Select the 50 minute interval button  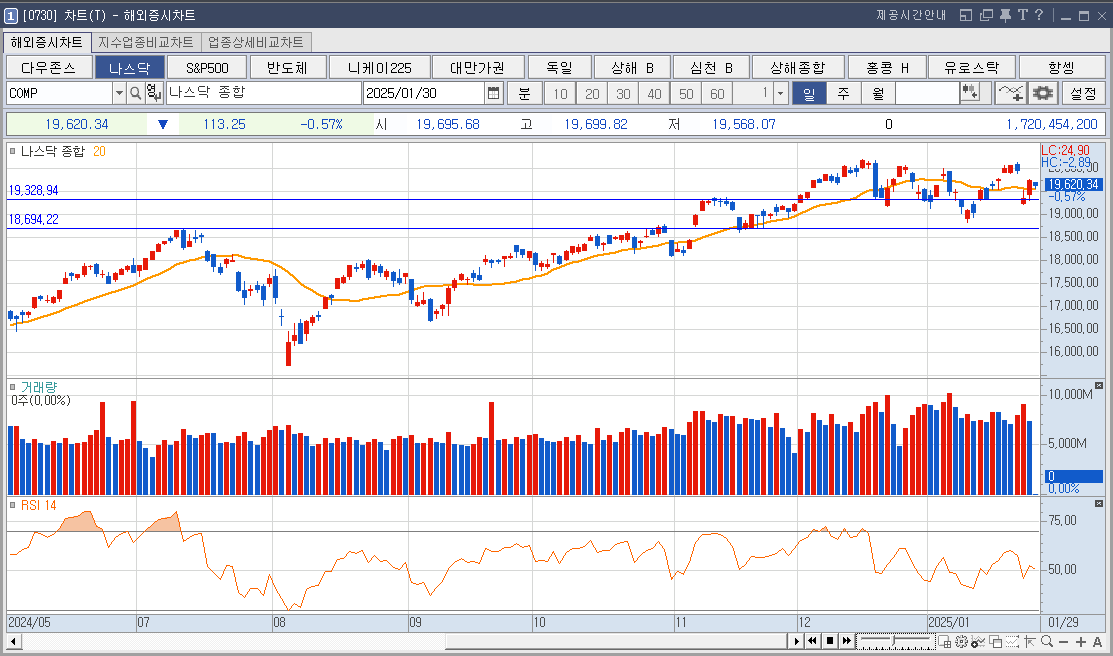pos(686,93)
